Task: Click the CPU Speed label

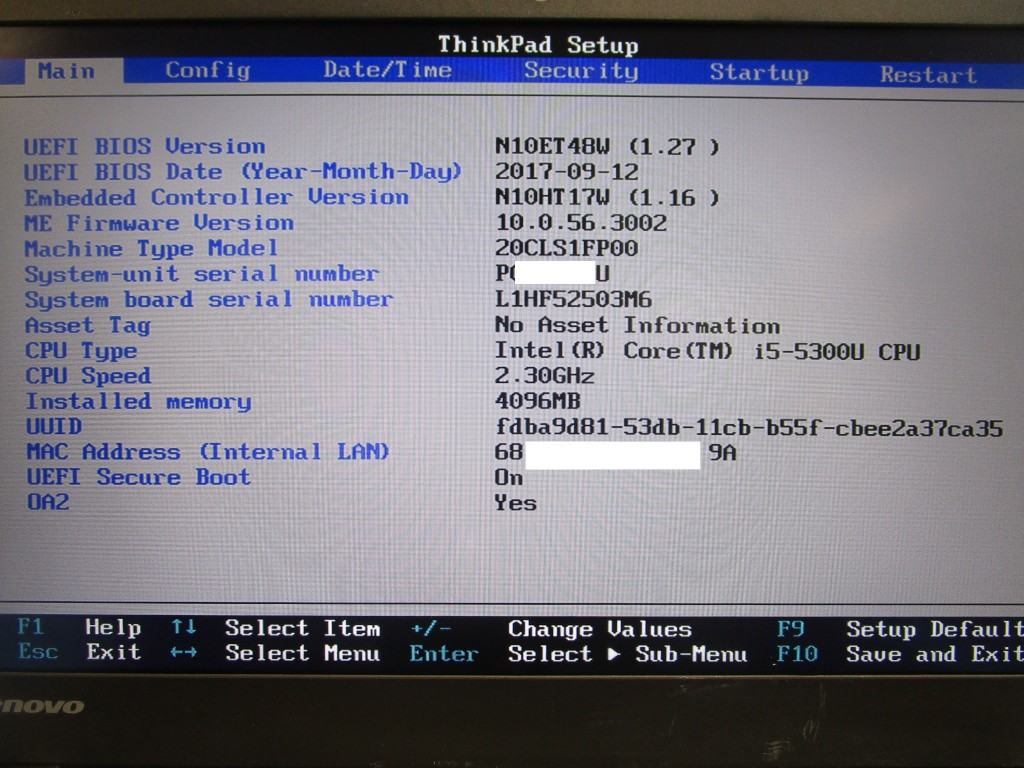Action: tap(88, 376)
